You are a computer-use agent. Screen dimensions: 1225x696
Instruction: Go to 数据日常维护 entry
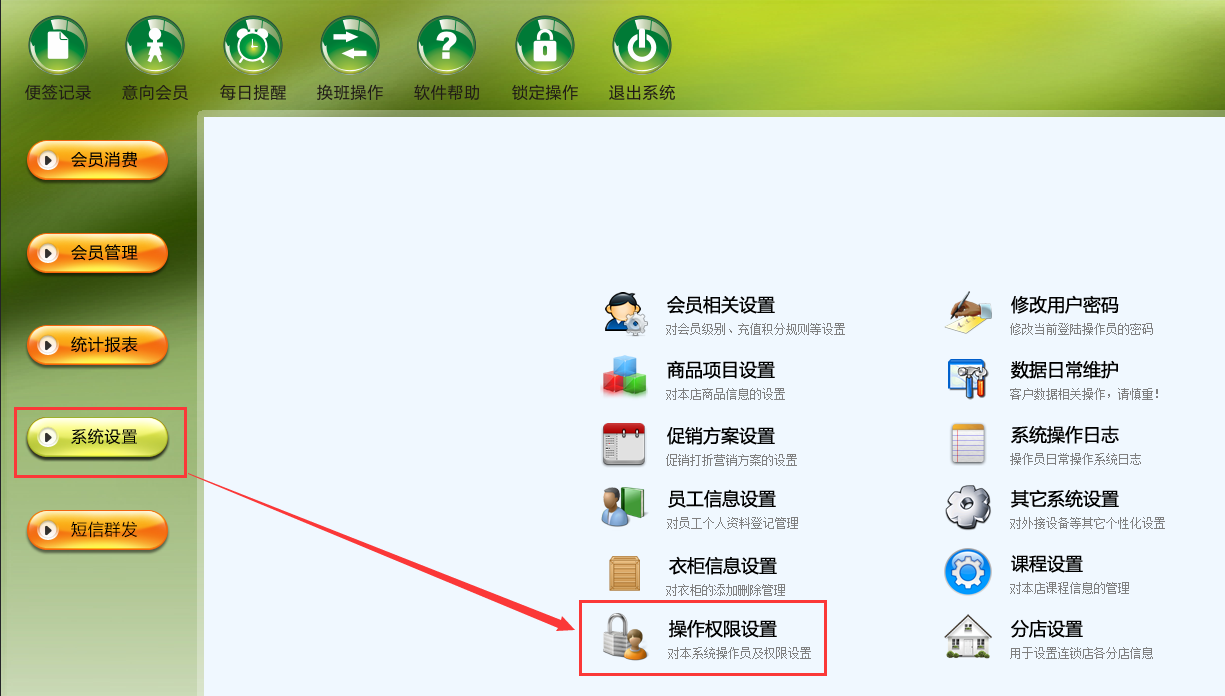[1064, 370]
